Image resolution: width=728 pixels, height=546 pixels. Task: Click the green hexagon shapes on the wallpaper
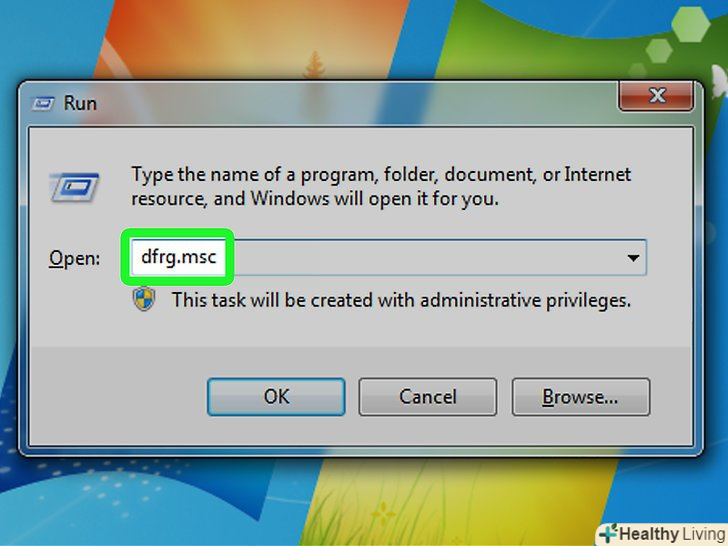[x=673, y=39]
